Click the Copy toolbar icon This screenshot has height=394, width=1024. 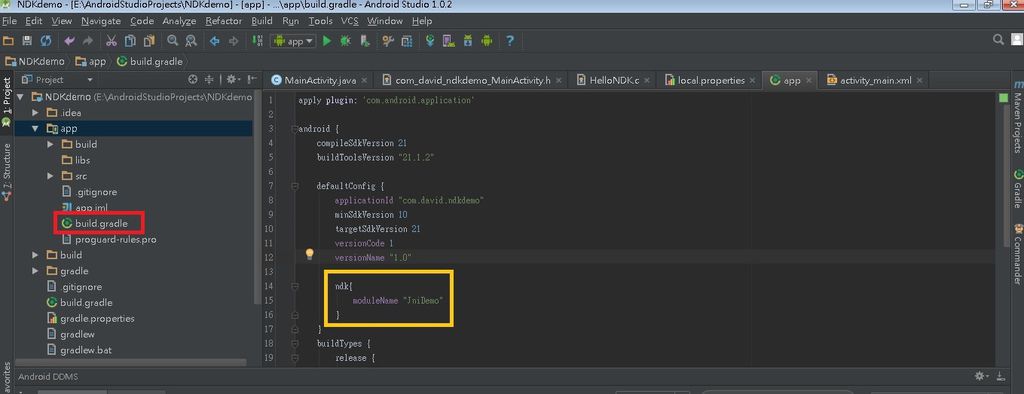[x=131, y=41]
